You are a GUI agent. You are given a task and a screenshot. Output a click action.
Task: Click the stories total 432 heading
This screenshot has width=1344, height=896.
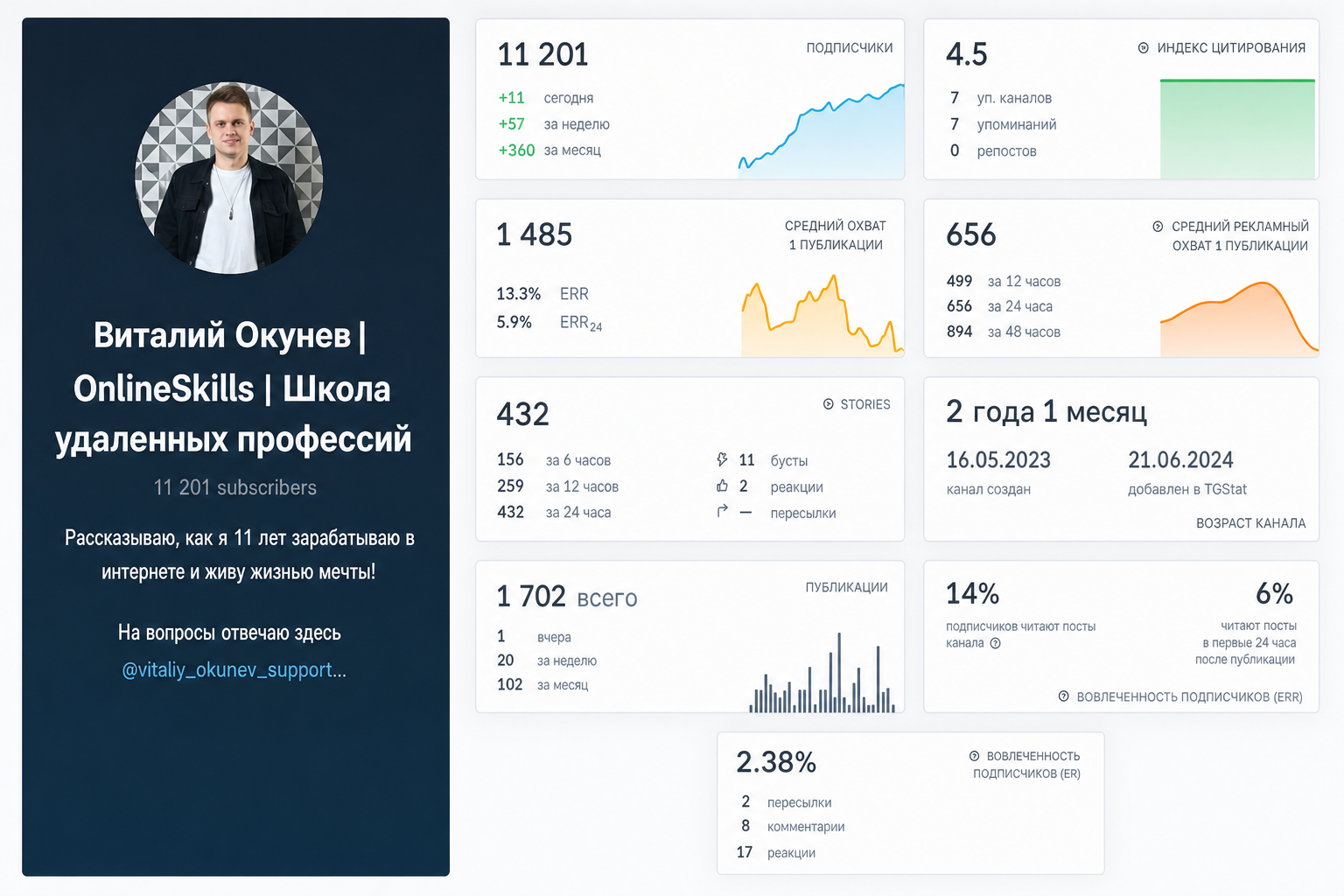pyautogui.click(x=523, y=414)
